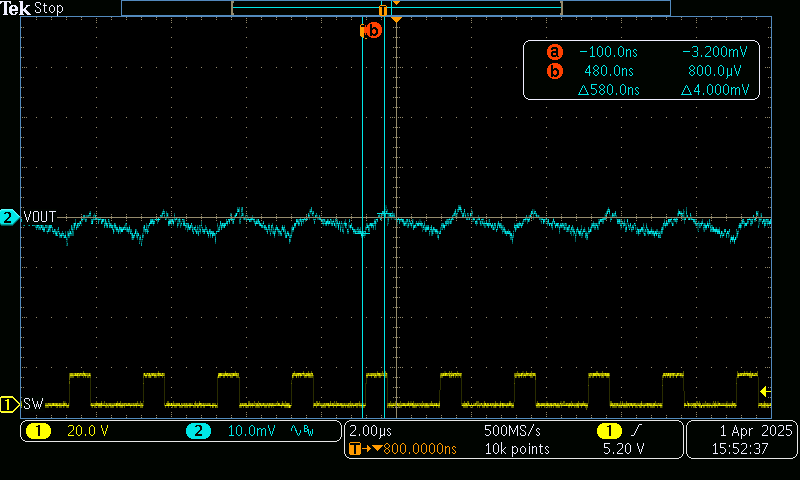Click the bandwidth limit icon beside 10.0mV
The image size is (800, 480).
(x=301, y=431)
